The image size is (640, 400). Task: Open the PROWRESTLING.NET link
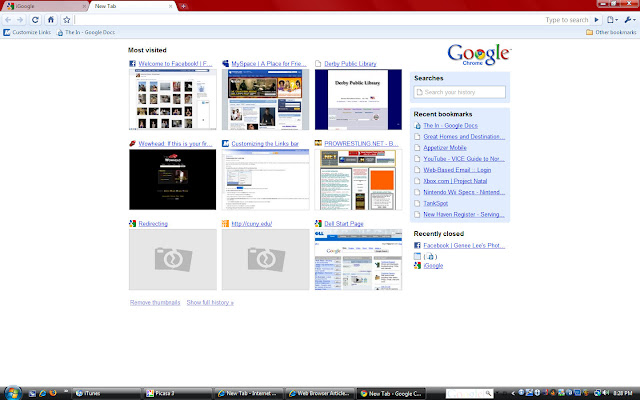click(361, 144)
